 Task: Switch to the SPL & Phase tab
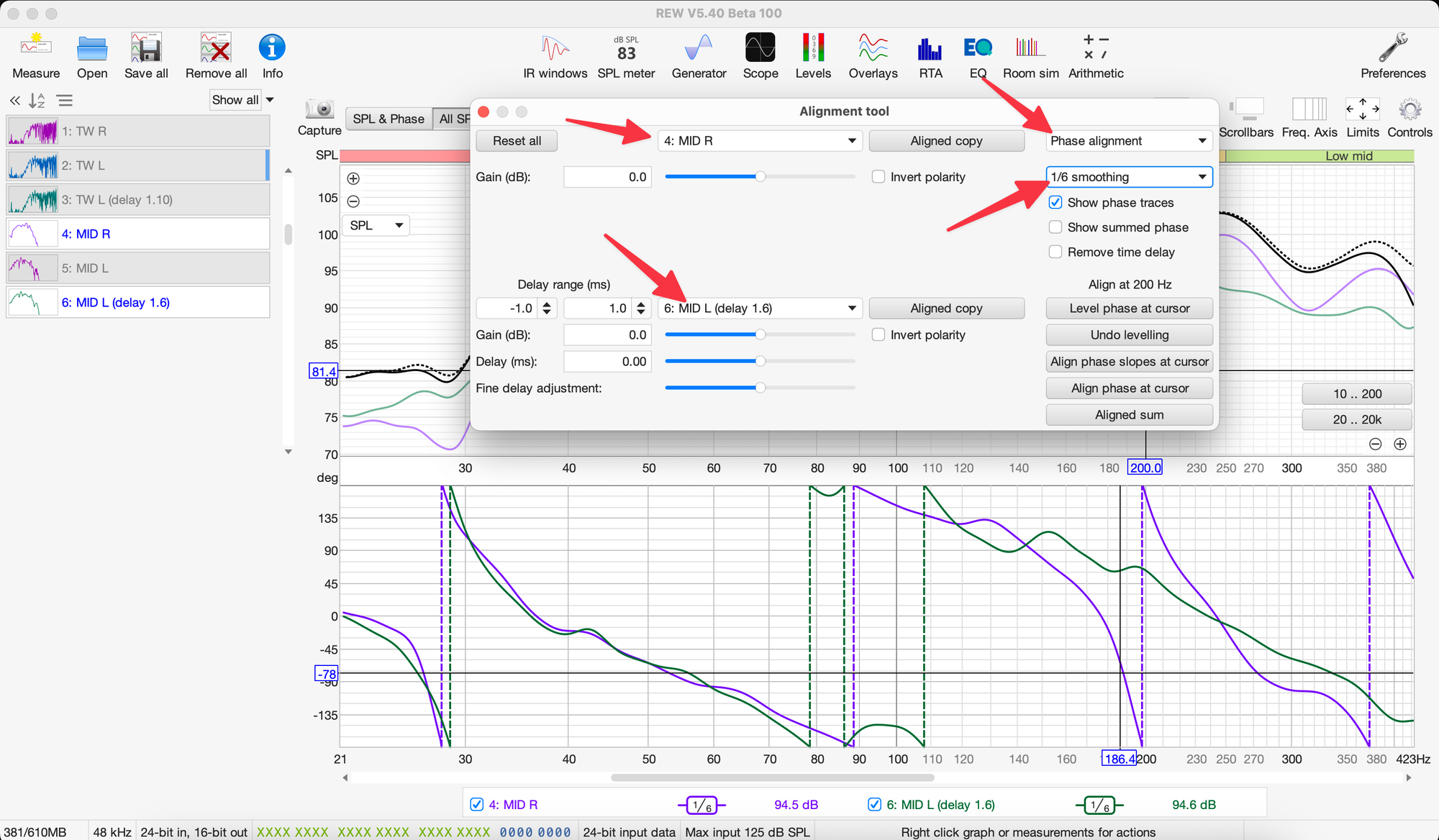tap(389, 119)
